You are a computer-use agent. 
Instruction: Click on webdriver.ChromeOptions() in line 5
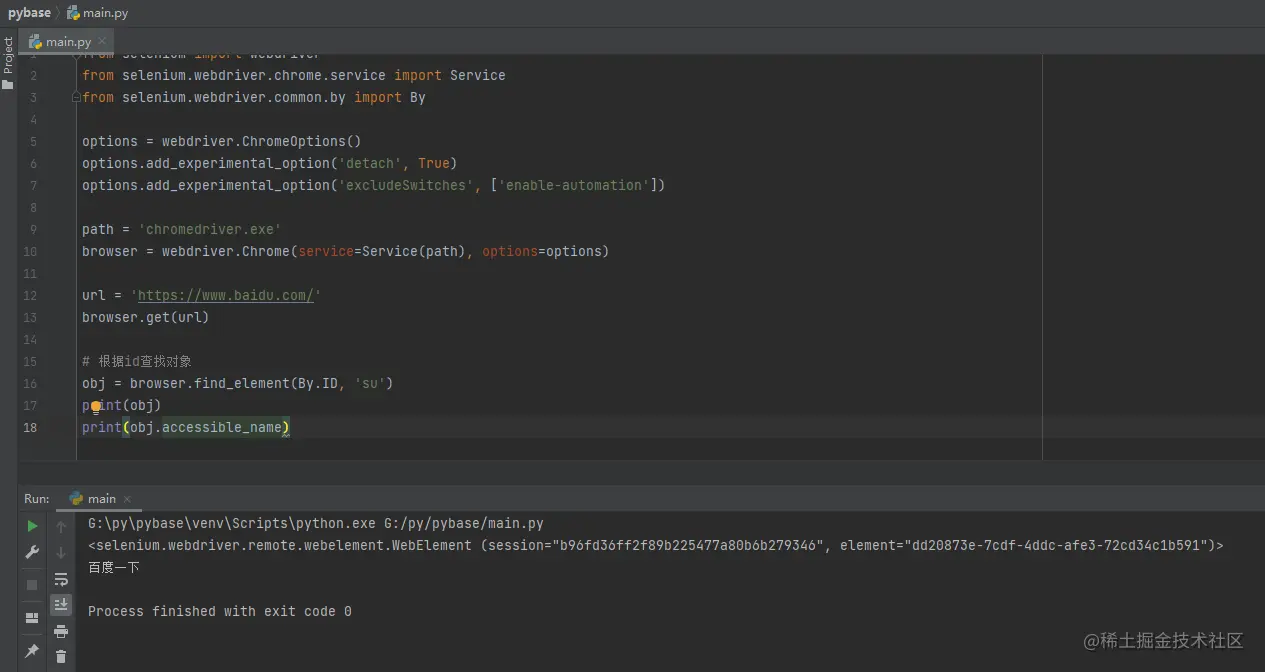tap(262, 142)
